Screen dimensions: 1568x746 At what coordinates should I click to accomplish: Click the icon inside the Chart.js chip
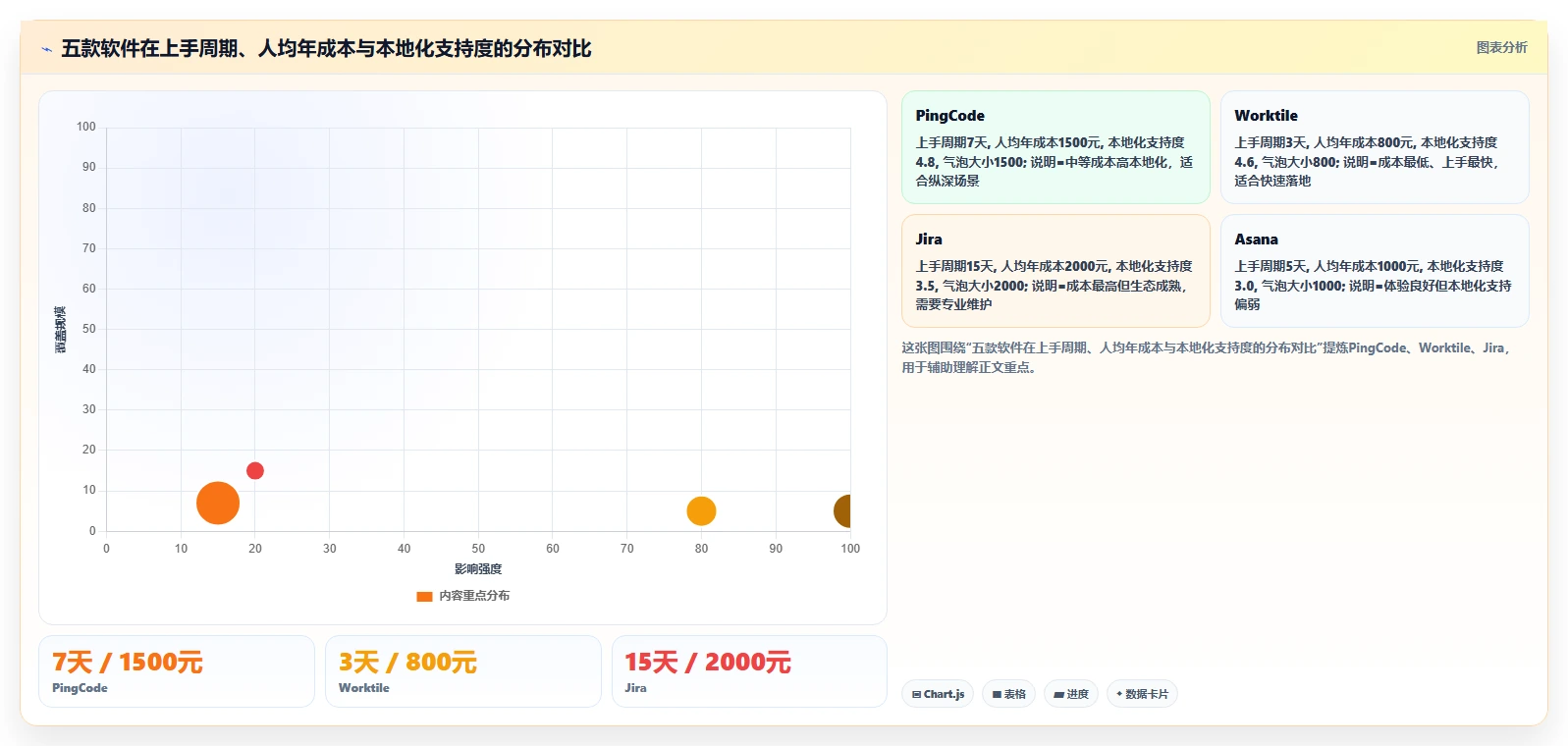pos(916,694)
